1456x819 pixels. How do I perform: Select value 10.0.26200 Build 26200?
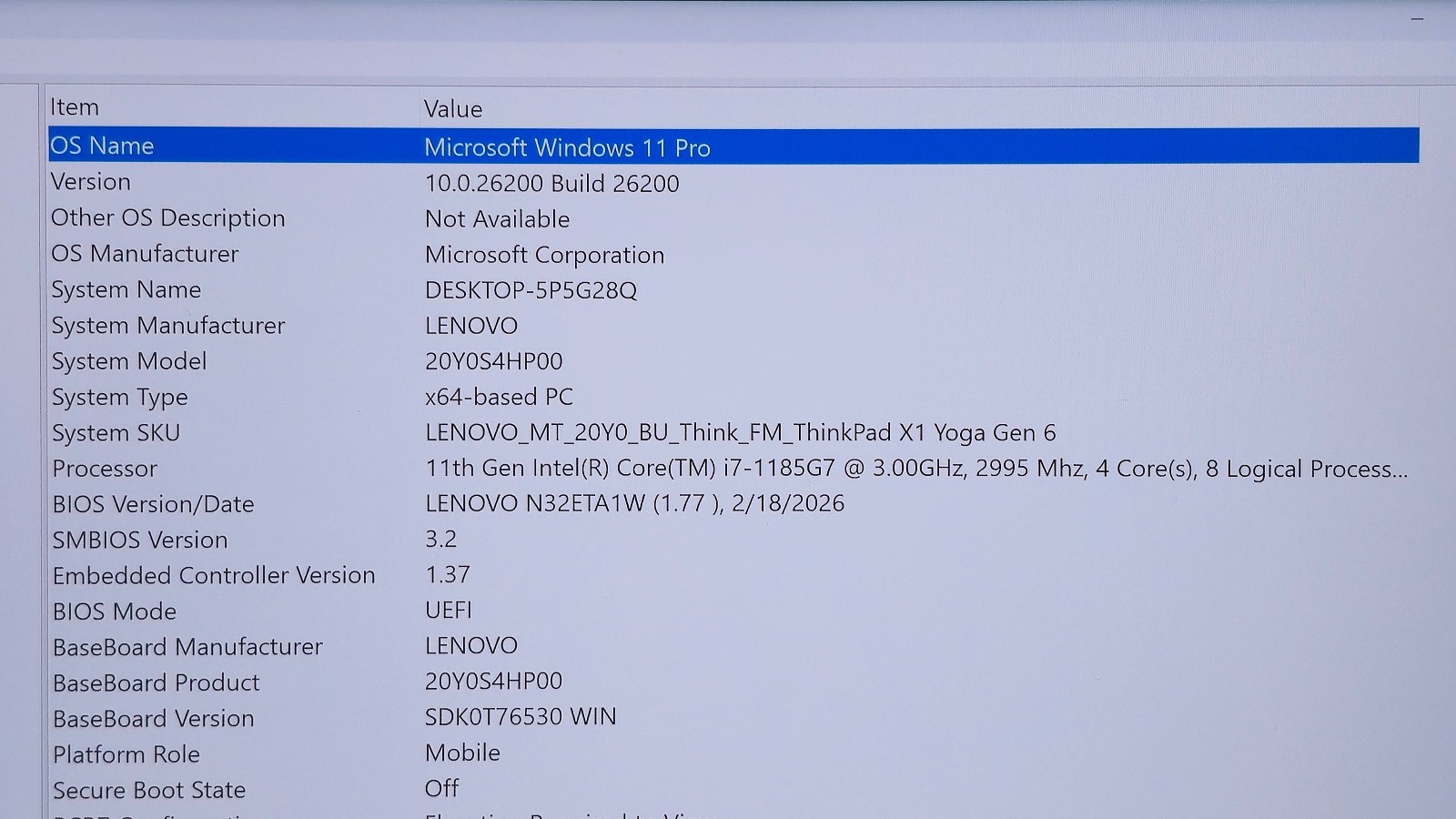[x=552, y=184]
